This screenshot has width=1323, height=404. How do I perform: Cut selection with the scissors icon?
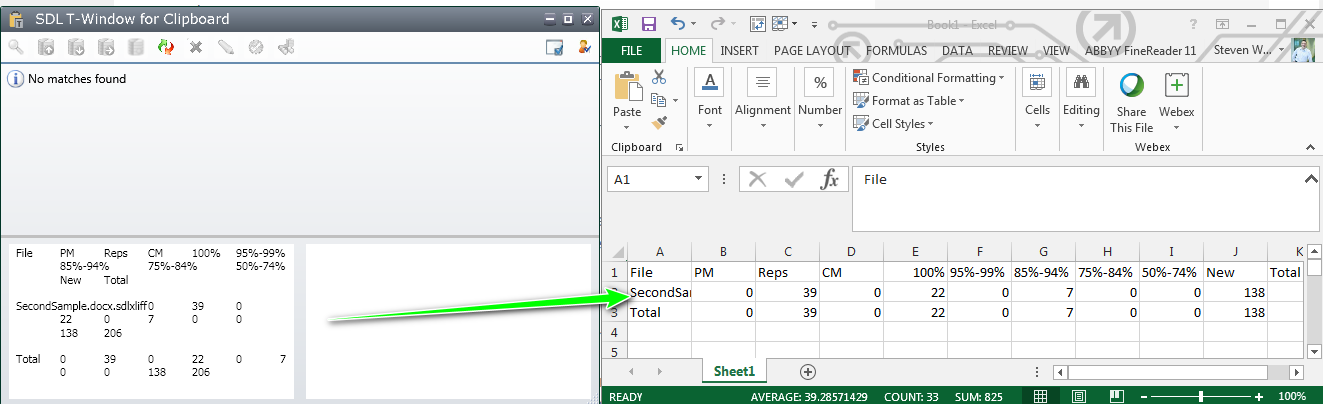pos(659,76)
